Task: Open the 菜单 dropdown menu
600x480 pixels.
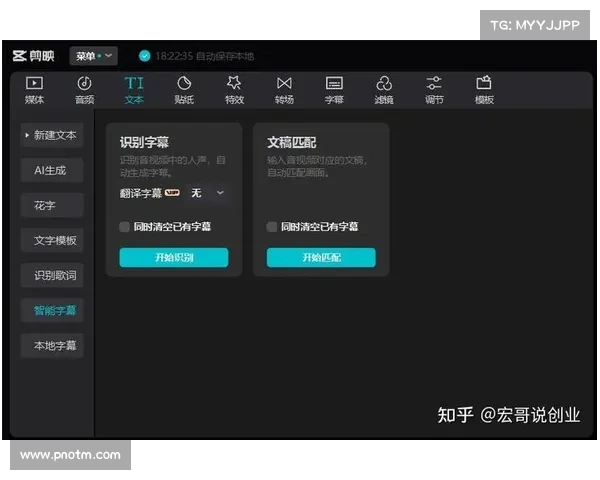Action: 94,56
